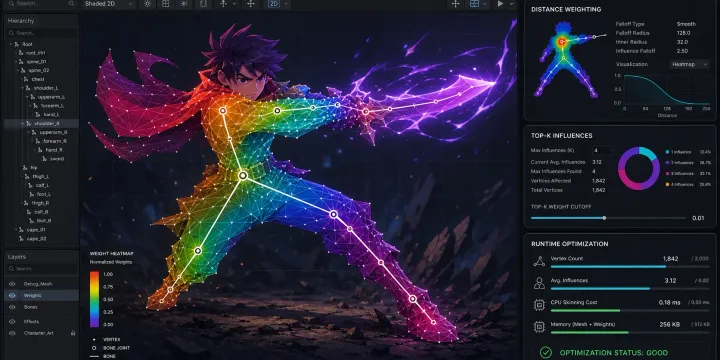Click the bone icon beside root_ctrl
Screen dimensions: 720x360
(21, 53)
